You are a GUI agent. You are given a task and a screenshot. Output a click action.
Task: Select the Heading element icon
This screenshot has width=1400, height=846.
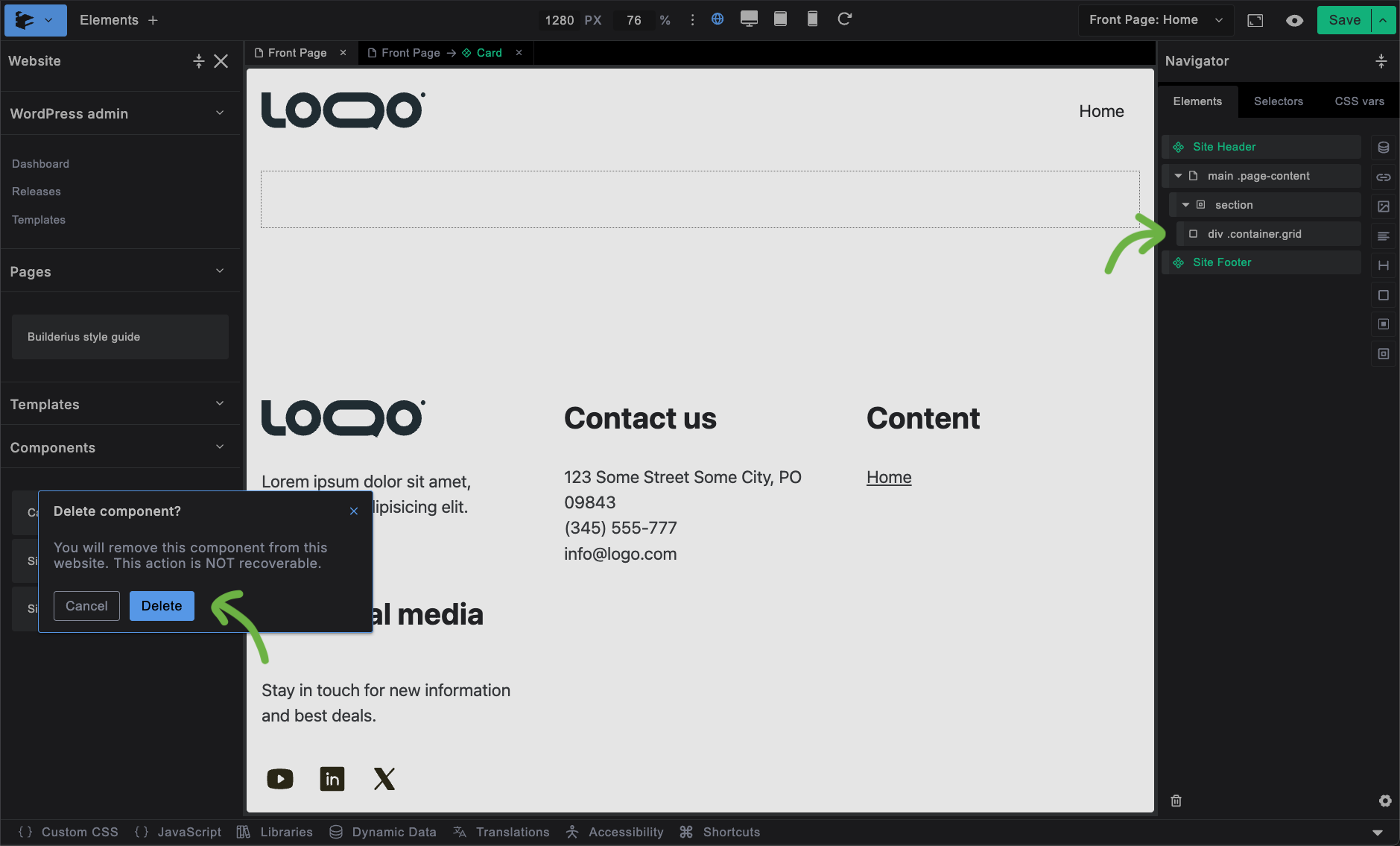(1384, 265)
